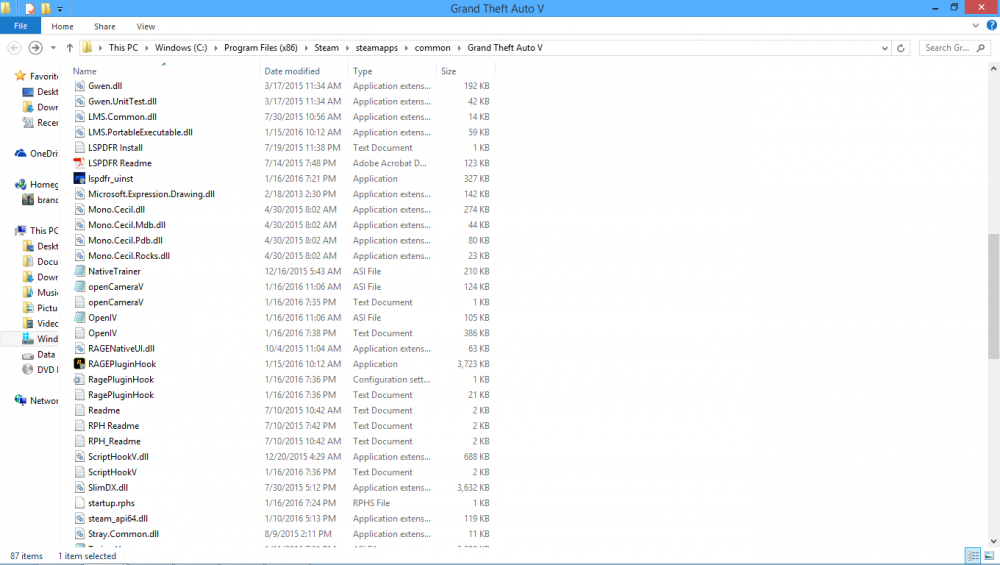Select RagePluginHook configuration settings icon

tap(79, 379)
